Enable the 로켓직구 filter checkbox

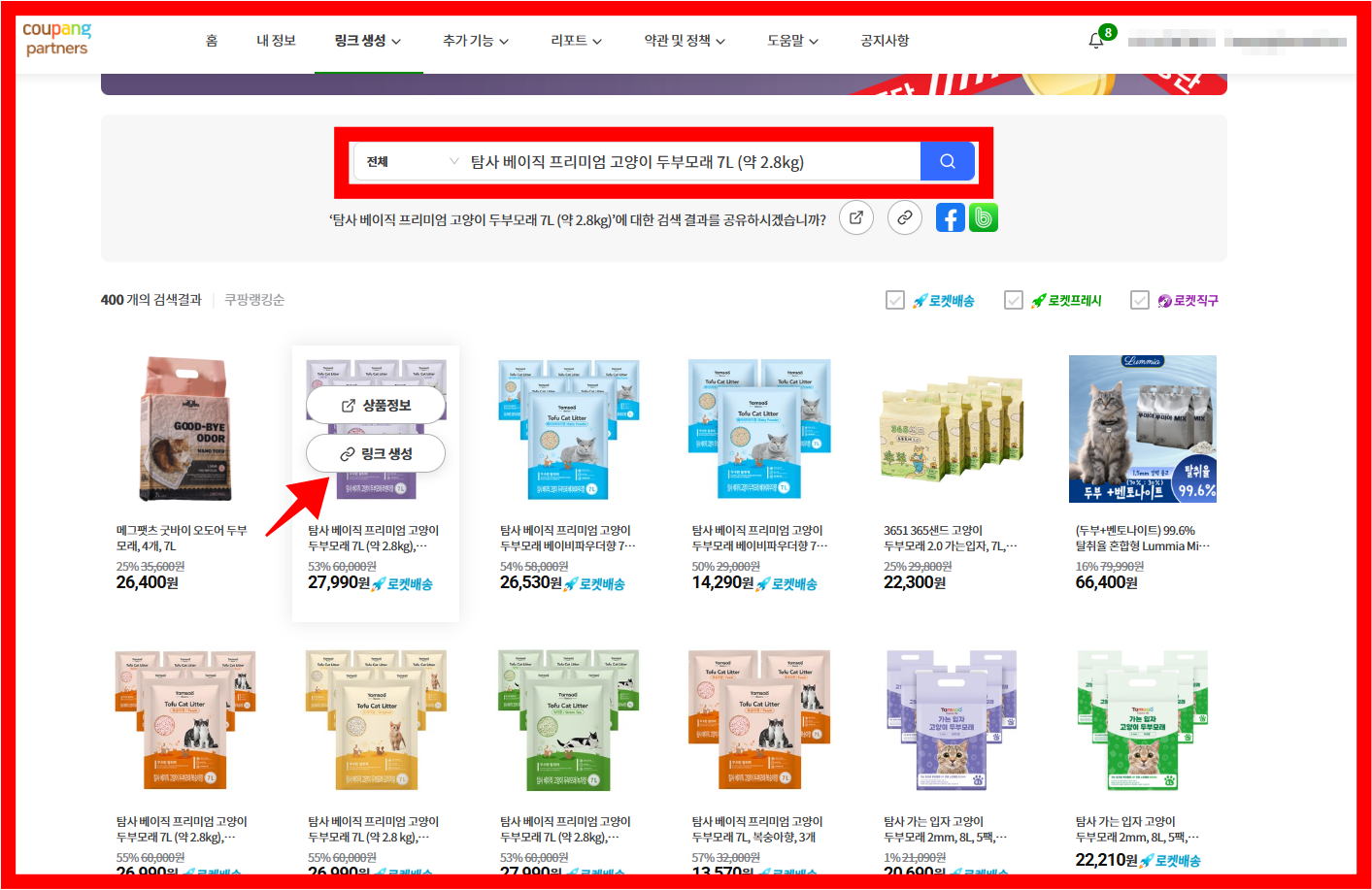point(1140,301)
